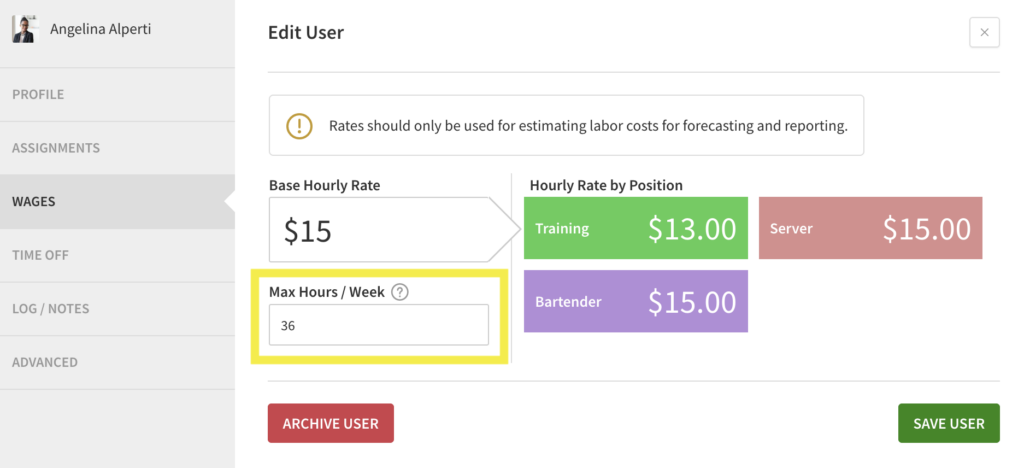Screen dimensions: 1024x468
Task: Open the Log / Notes tab
Action: [x=50, y=309]
